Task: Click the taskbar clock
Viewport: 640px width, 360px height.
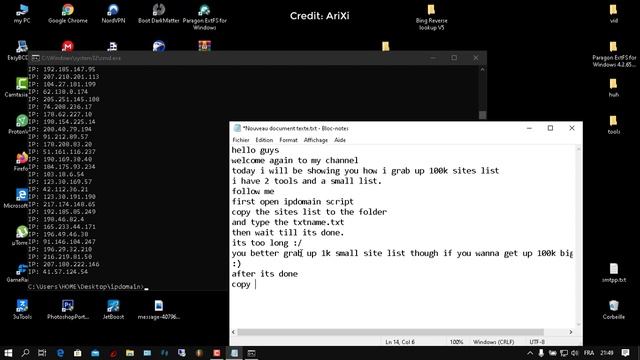Action: click(x=607, y=353)
